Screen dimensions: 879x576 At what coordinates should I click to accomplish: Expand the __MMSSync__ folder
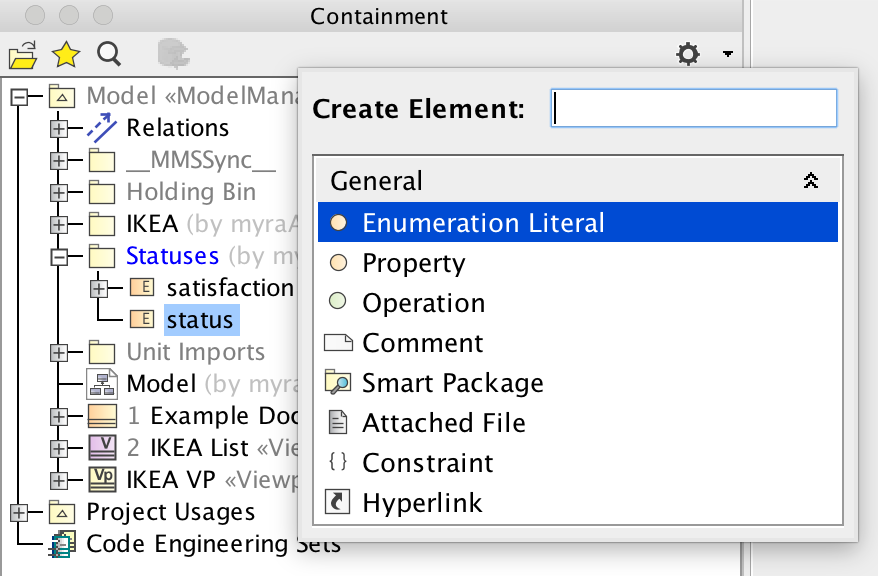[58, 160]
